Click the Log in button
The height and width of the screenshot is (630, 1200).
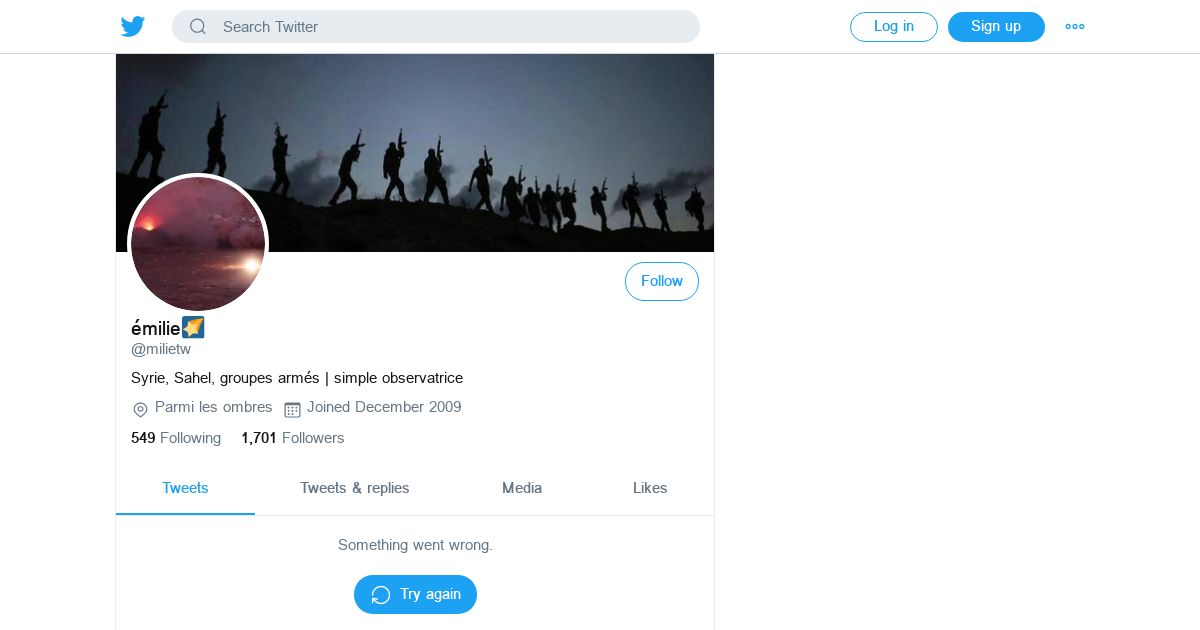tap(894, 27)
